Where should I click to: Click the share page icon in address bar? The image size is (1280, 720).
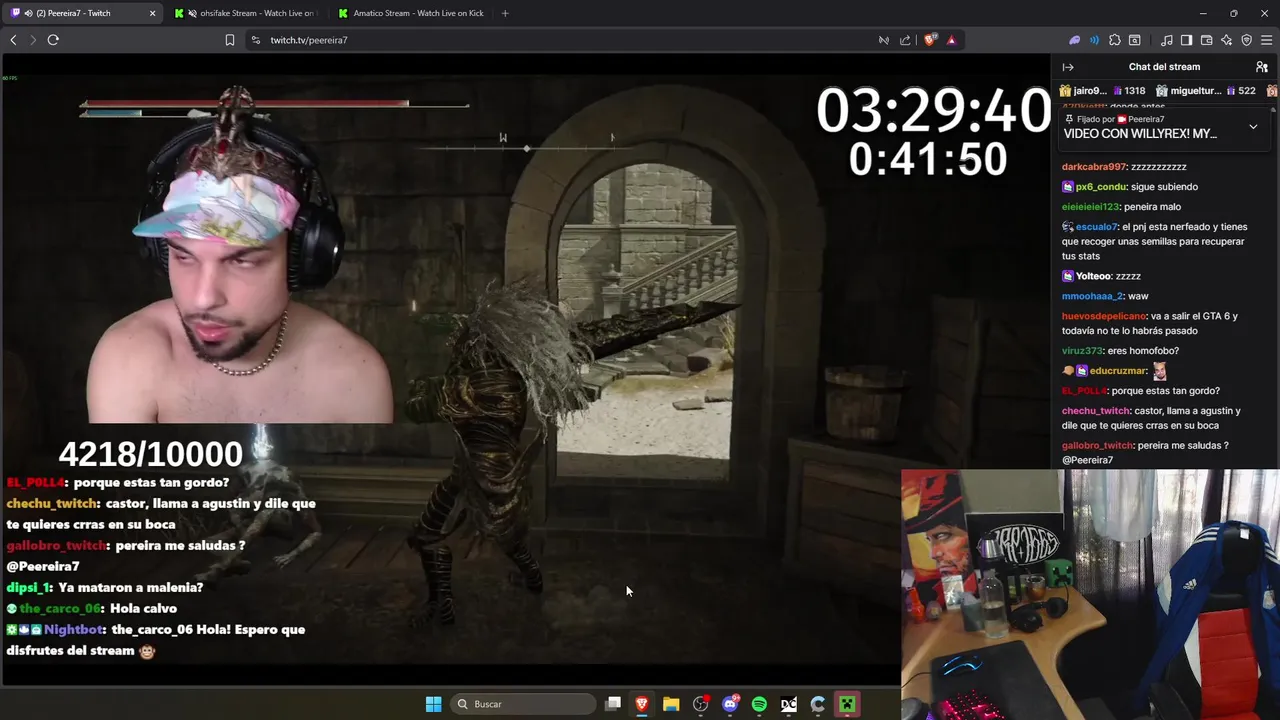click(x=905, y=40)
